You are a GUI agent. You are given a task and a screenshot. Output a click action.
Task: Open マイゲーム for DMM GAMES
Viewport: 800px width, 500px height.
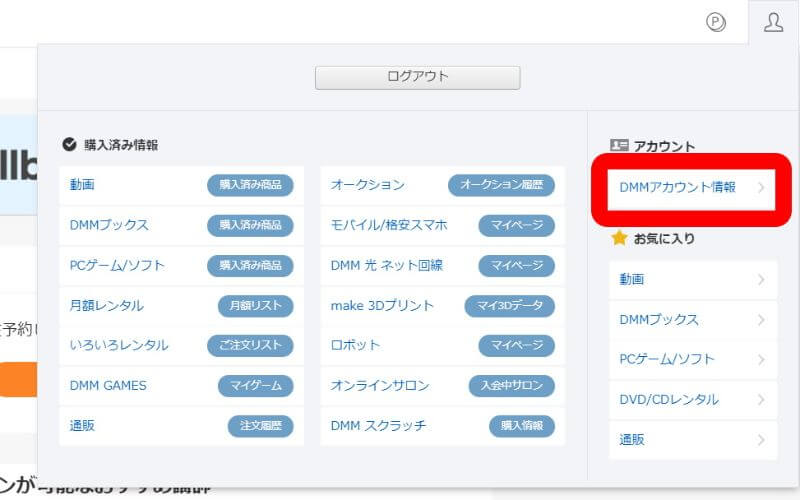tap(255, 386)
